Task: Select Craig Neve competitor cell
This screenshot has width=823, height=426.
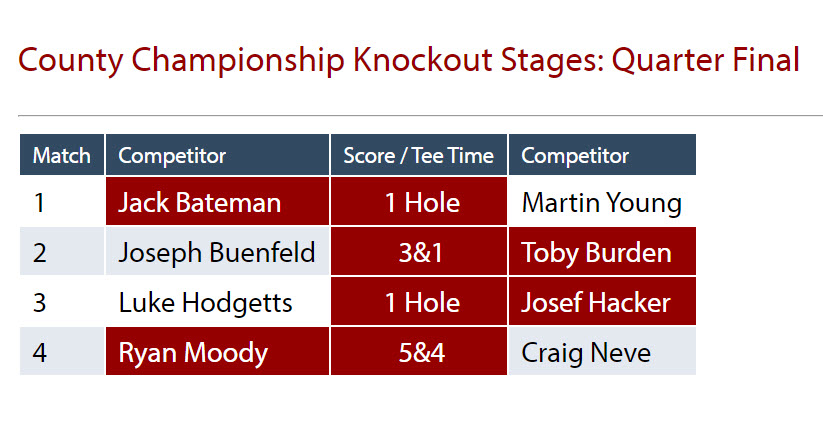Action: click(603, 351)
